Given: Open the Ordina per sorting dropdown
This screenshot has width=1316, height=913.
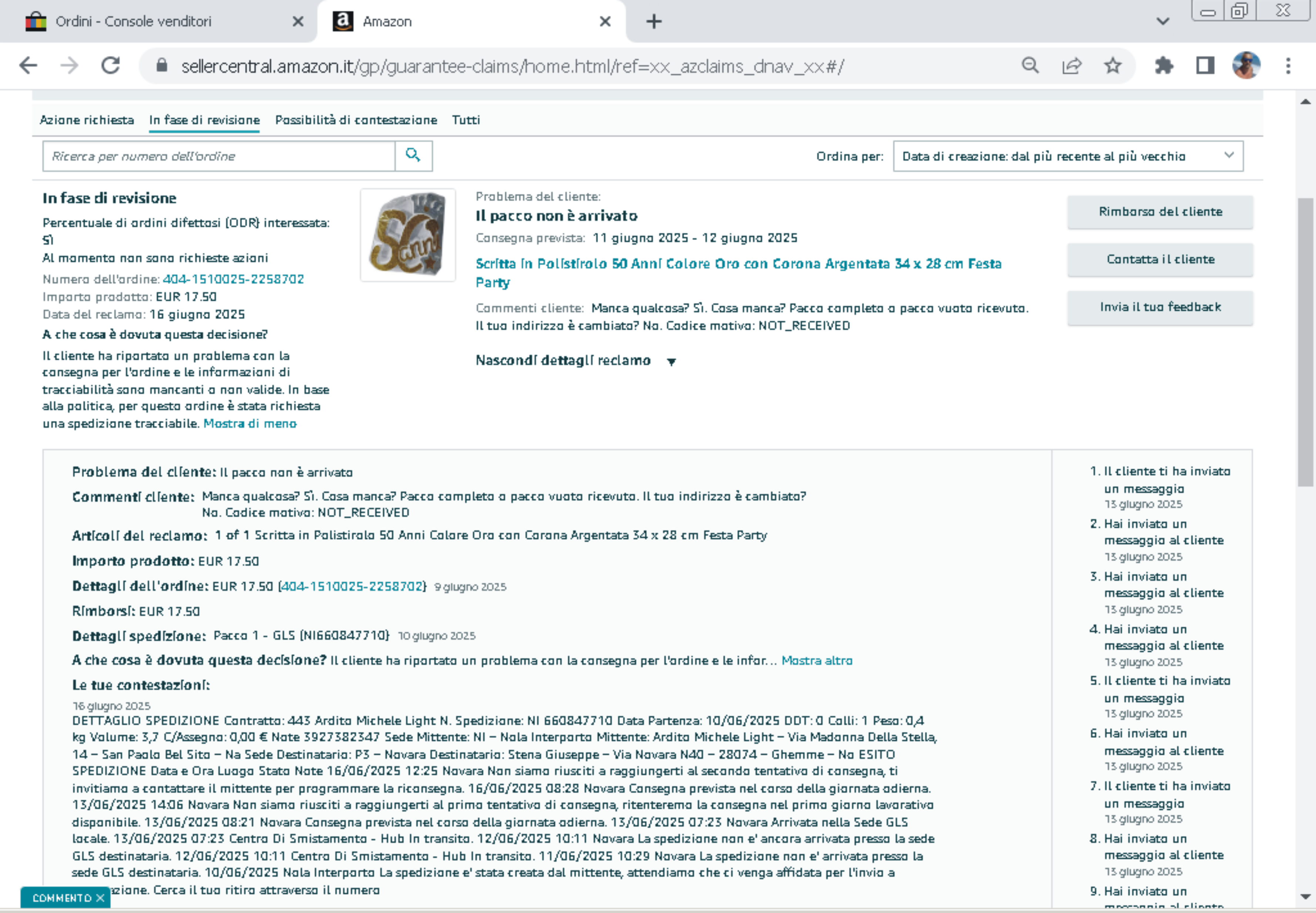Looking at the screenshot, I should (x=1068, y=156).
